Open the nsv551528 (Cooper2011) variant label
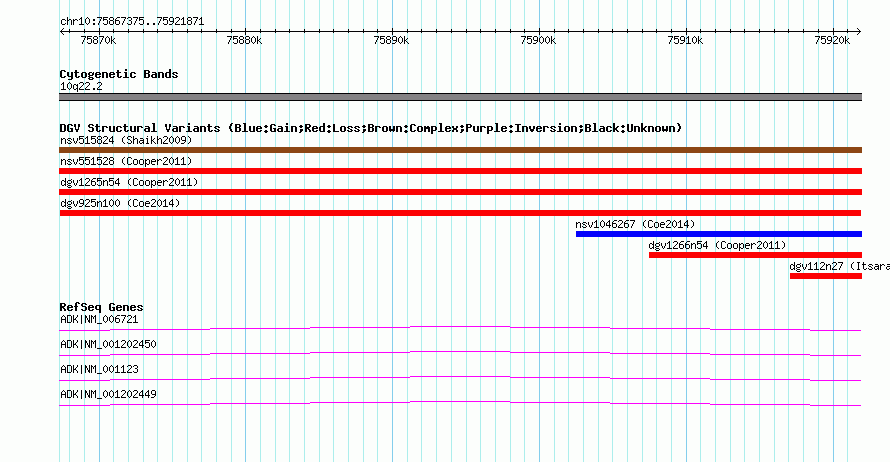 coord(126,161)
